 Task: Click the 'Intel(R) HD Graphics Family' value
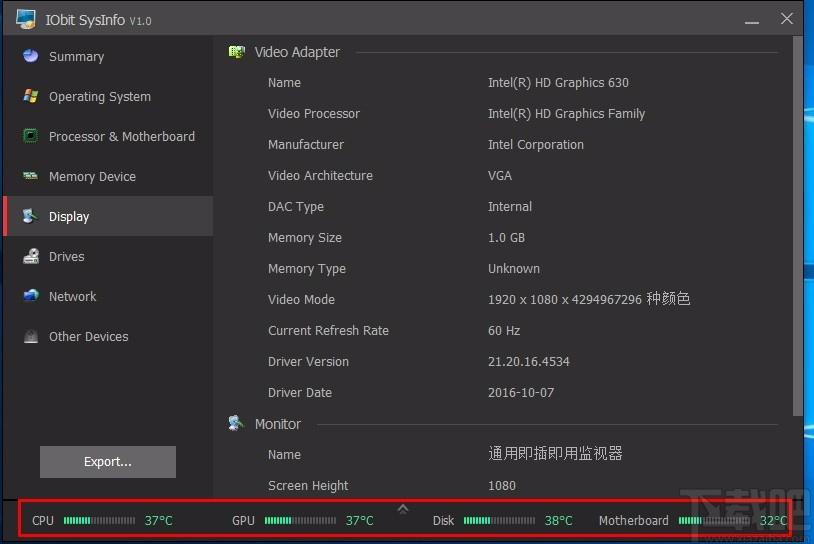[566, 114]
